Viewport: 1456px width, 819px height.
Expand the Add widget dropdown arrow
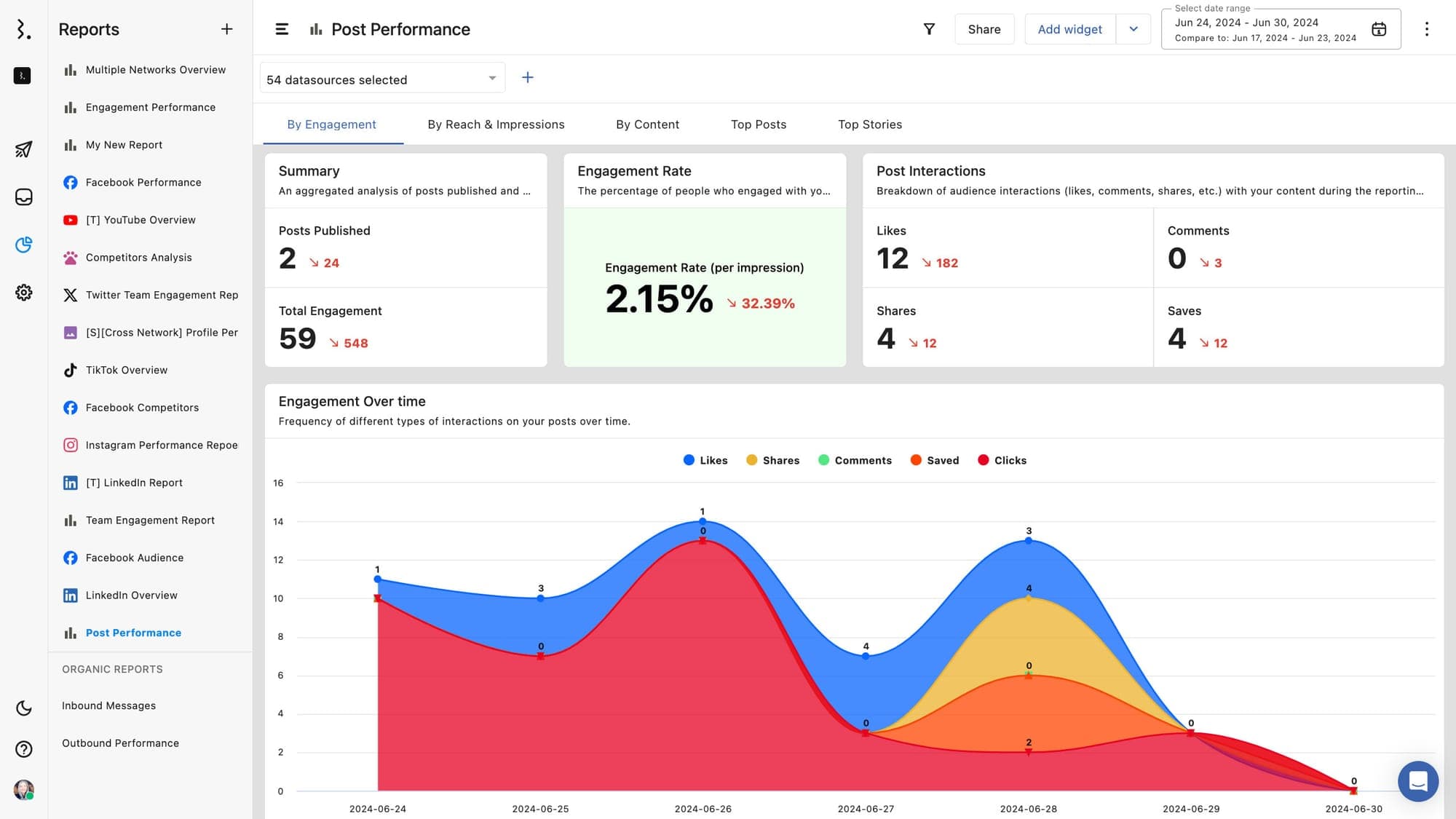click(1133, 29)
